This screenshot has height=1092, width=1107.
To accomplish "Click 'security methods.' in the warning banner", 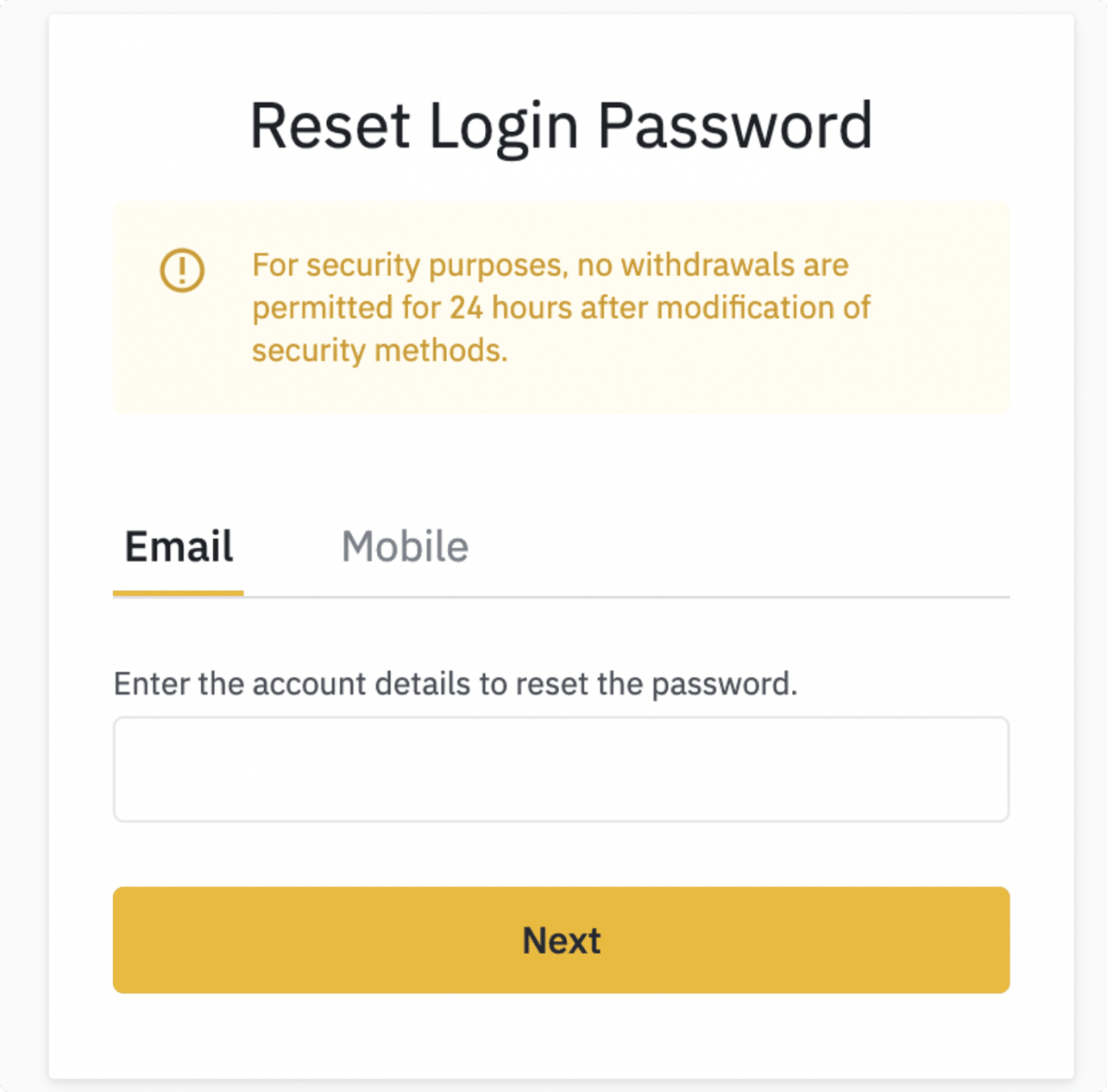I will point(380,350).
